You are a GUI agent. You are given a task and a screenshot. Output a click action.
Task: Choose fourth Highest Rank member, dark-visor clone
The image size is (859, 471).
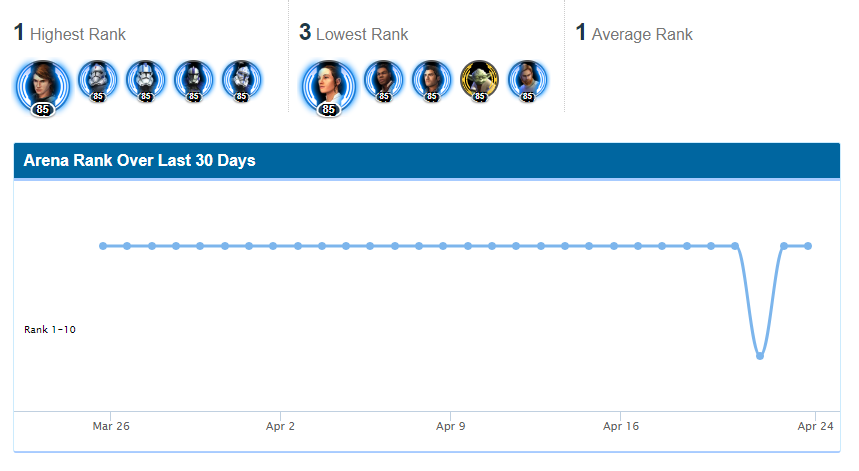coord(193,81)
